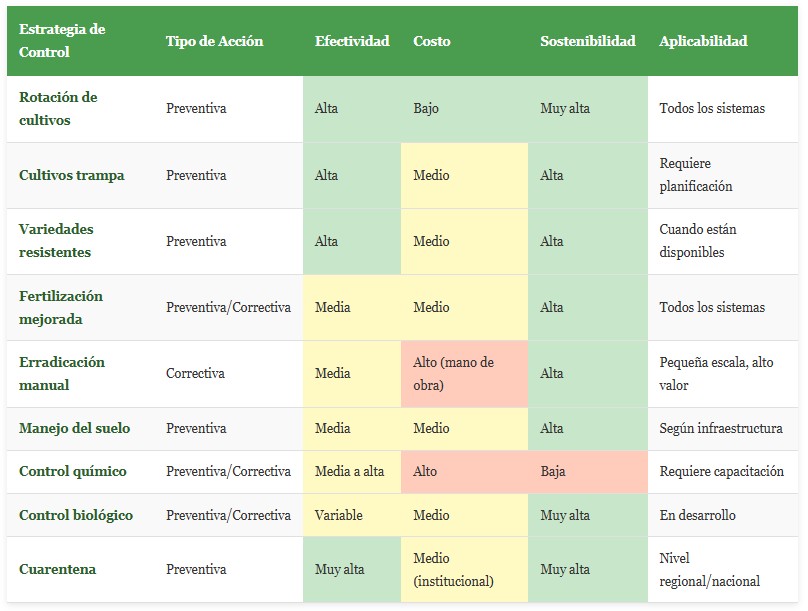This screenshot has width=808, height=611.
Task: Click the red 'Alto (mano de obra)' cost cell
Action: pyautogui.click(x=464, y=373)
